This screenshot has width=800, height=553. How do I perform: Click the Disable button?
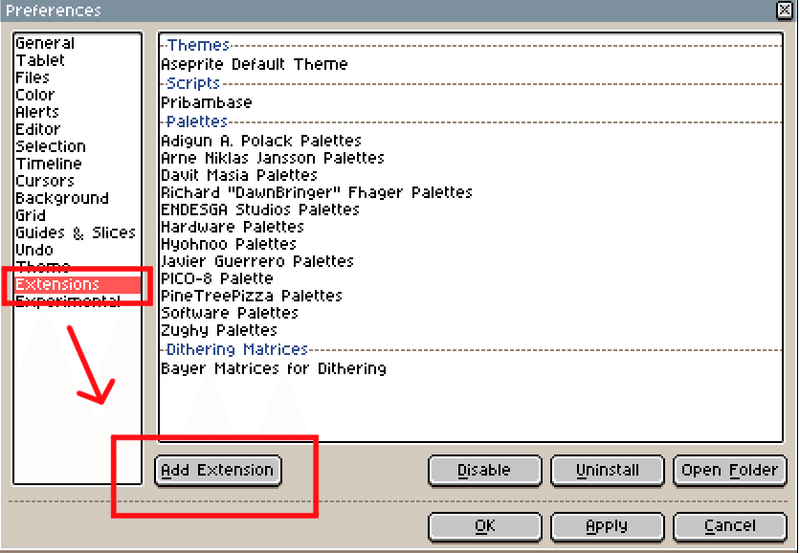tap(485, 470)
